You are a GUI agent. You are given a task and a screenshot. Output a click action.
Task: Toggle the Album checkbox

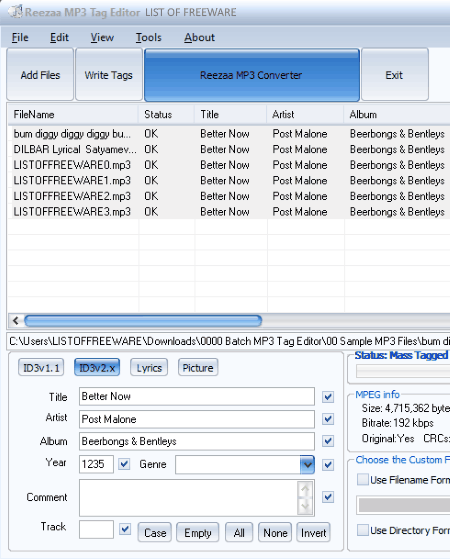click(x=328, y=441)
